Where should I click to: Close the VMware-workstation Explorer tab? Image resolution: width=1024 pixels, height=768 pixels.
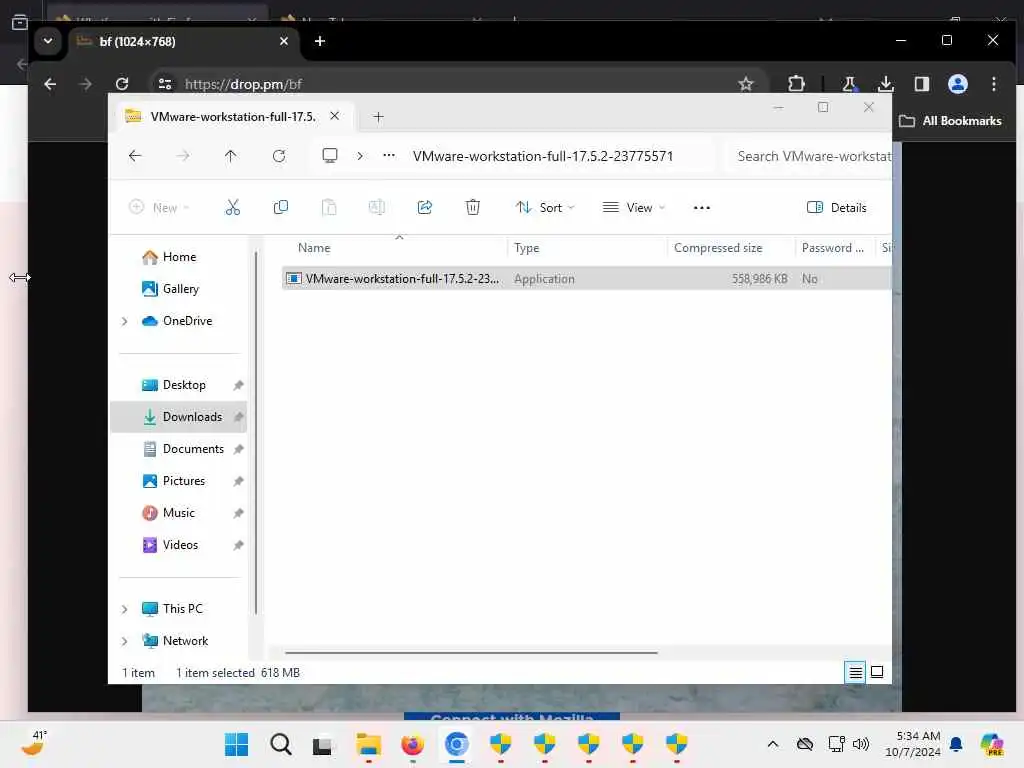point(334,116)
